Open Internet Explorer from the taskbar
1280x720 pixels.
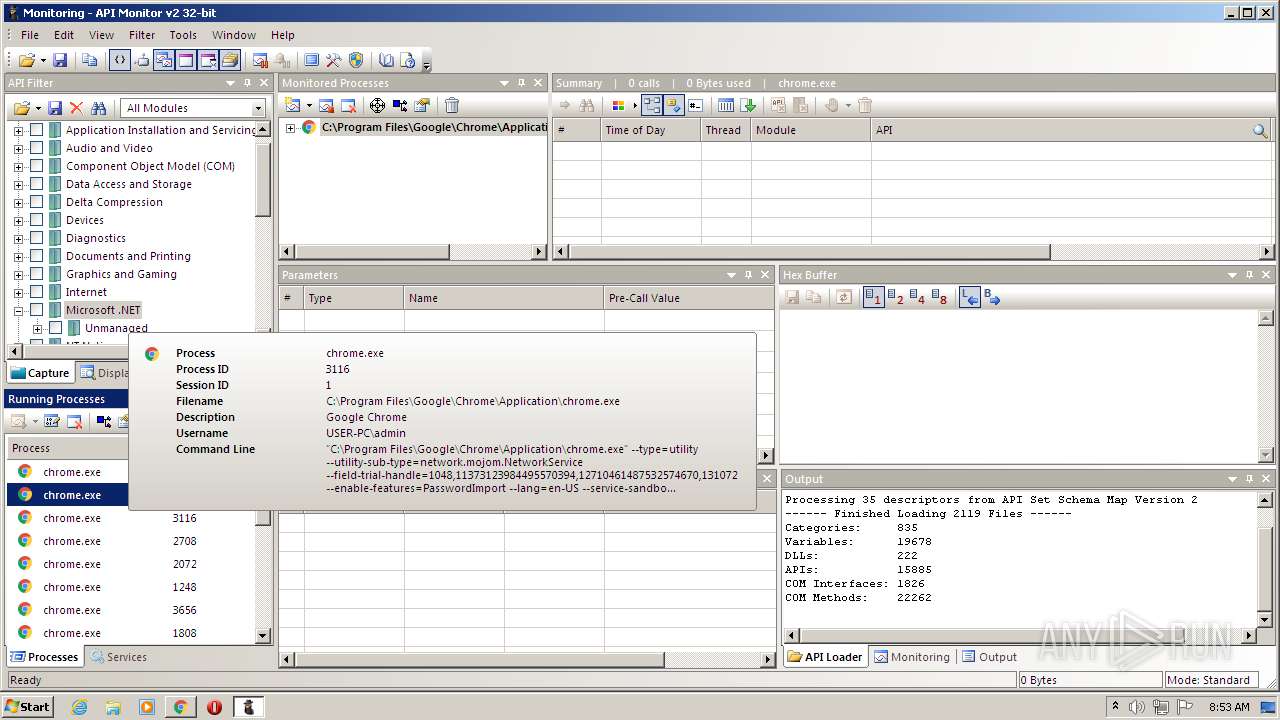click(80, 707)
